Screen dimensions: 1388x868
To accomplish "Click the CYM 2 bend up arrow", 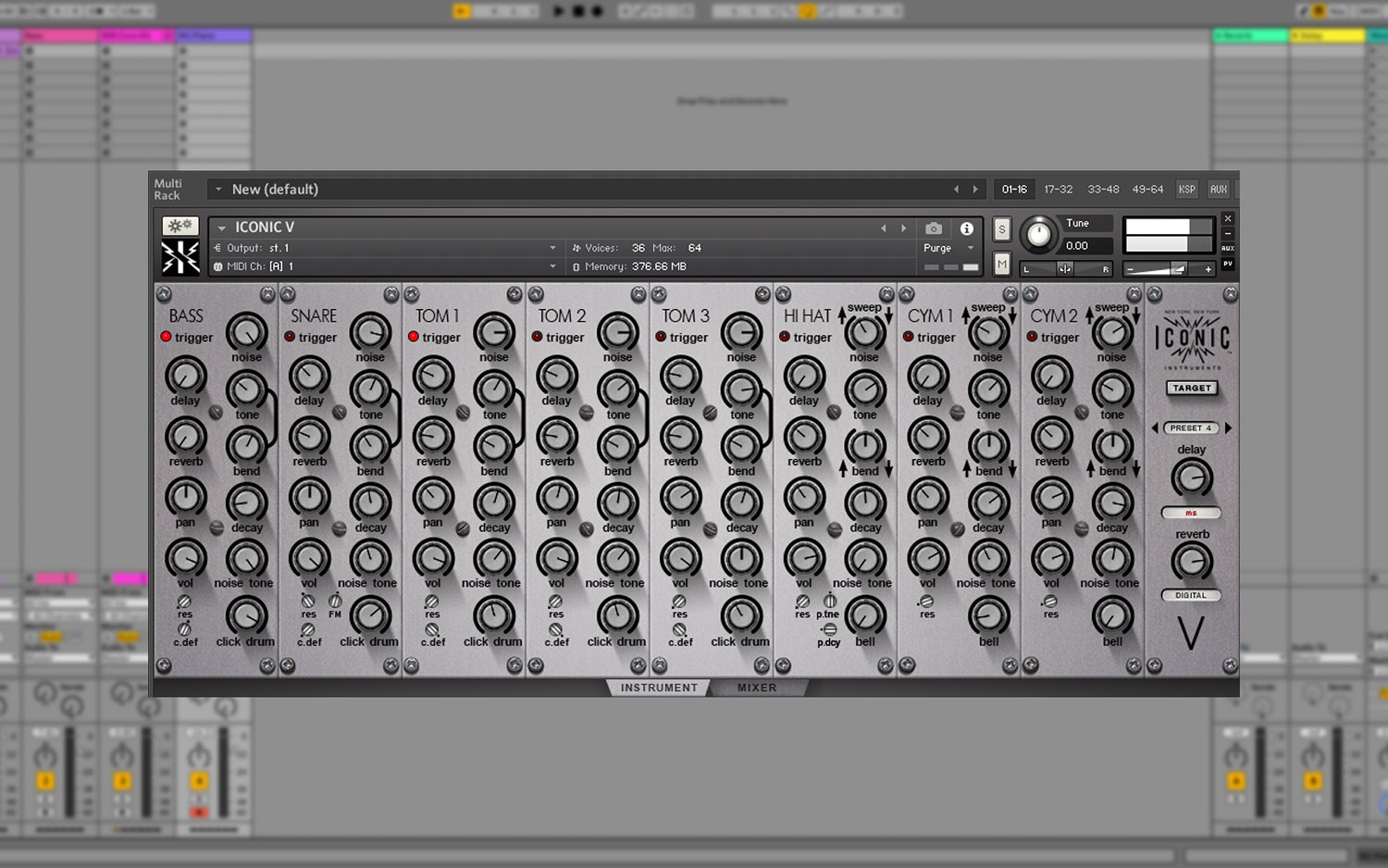I will (x=1090, y=469).
